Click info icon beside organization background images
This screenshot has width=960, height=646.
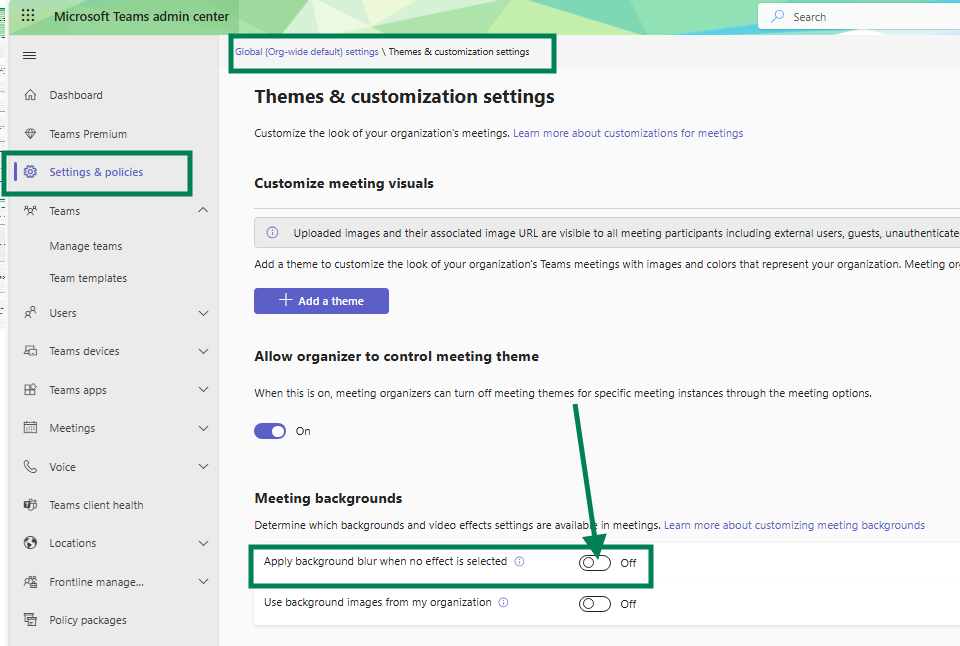[503, 603]
